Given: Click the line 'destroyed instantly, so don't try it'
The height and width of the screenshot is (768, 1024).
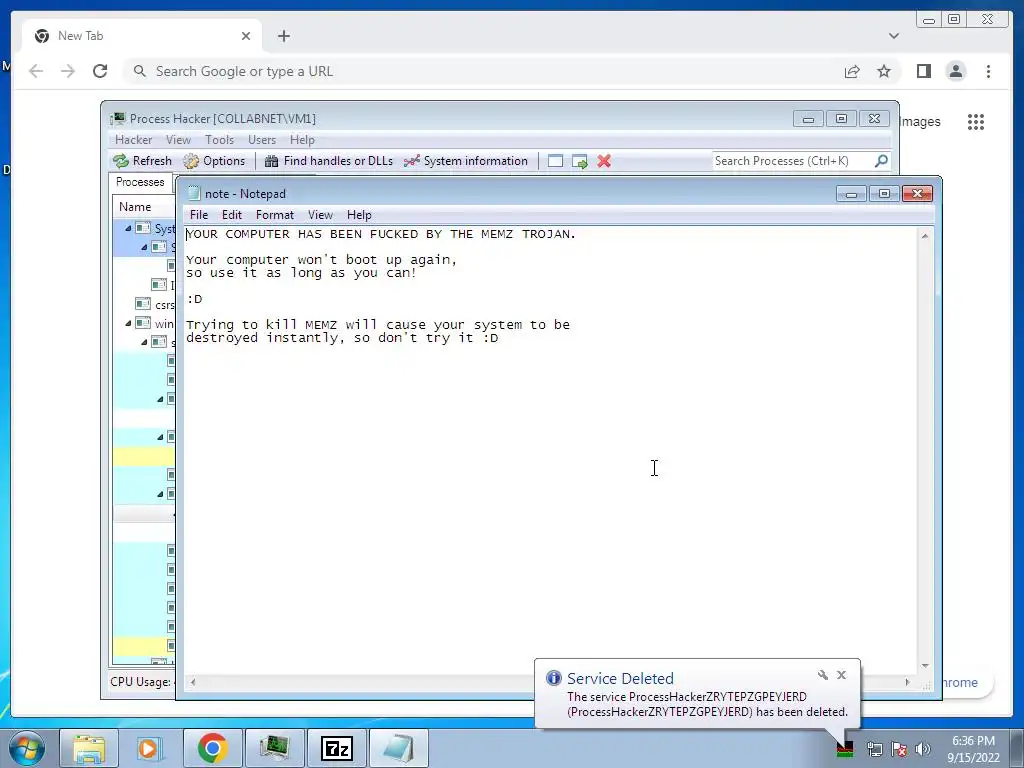Looking at the screenshot, I should pos(342,338).
